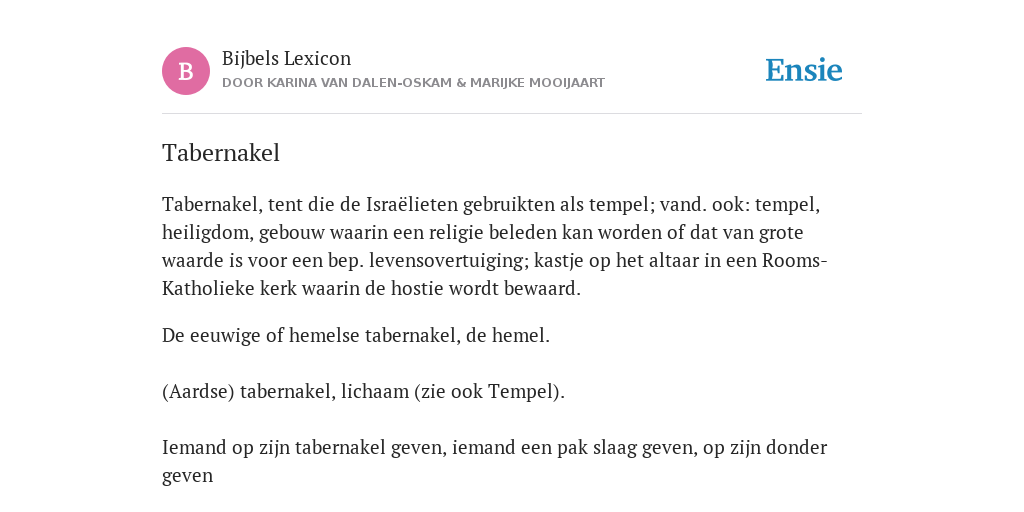This screenshot has width=1024, height=512.
Task: Click the trailing word 'geven' on last line
Action: 187,476
